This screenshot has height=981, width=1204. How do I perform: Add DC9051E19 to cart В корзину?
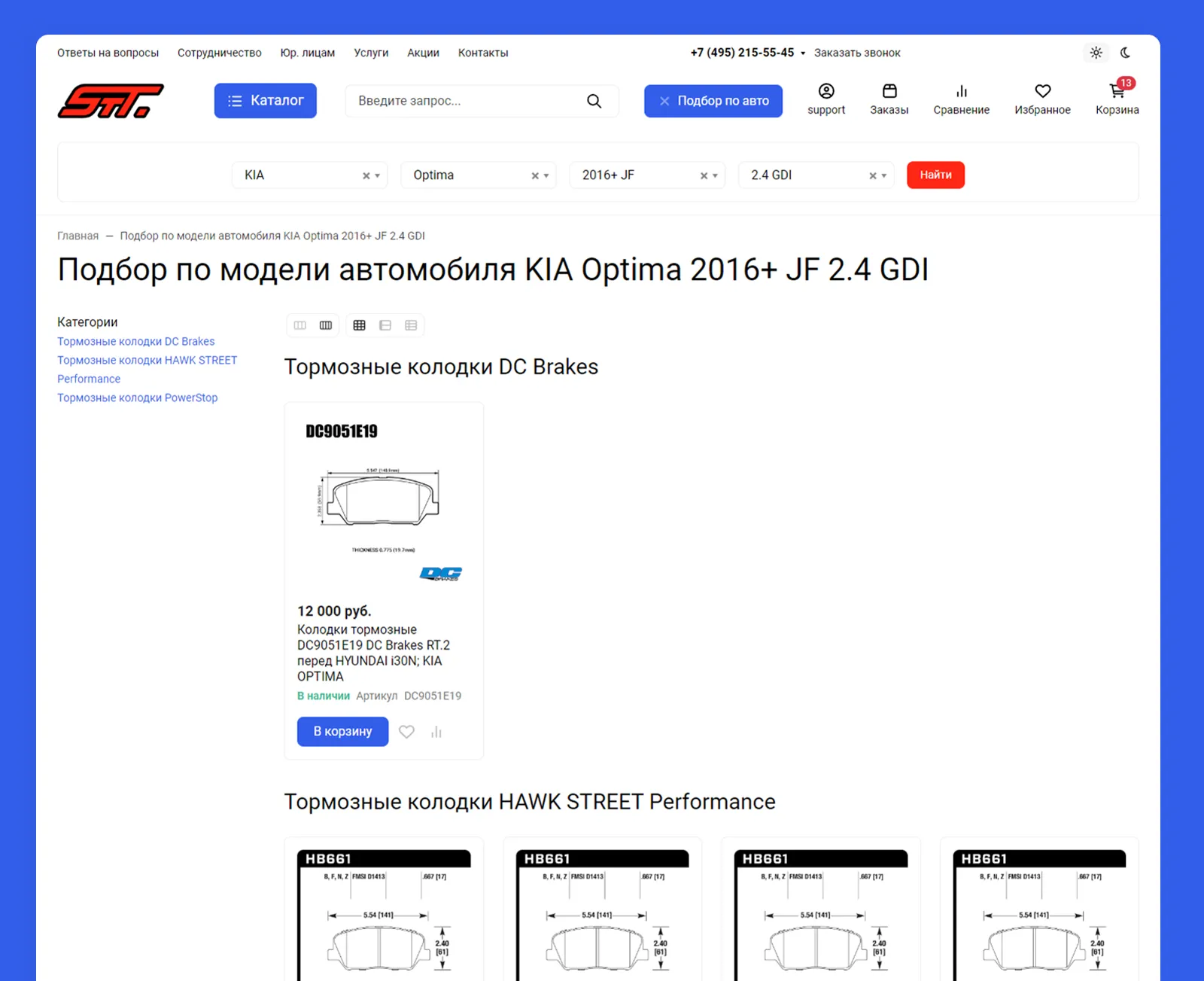pos(342,731)
